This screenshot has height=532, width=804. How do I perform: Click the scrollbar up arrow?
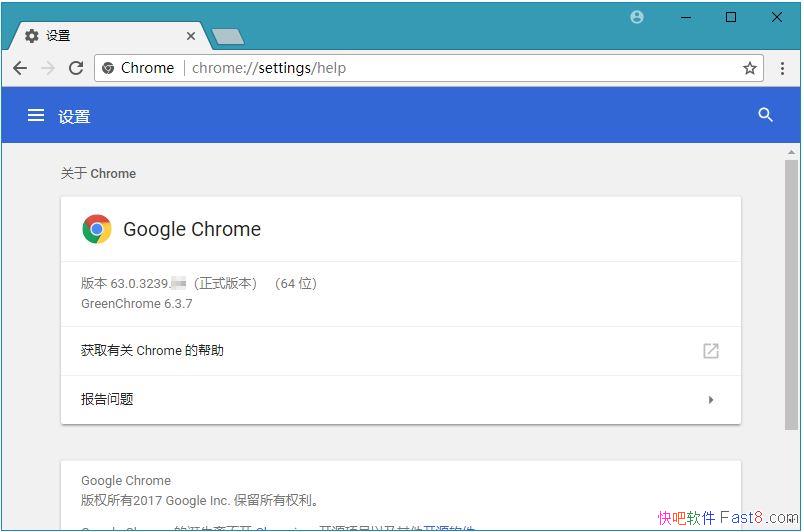[x=791, y=152]
